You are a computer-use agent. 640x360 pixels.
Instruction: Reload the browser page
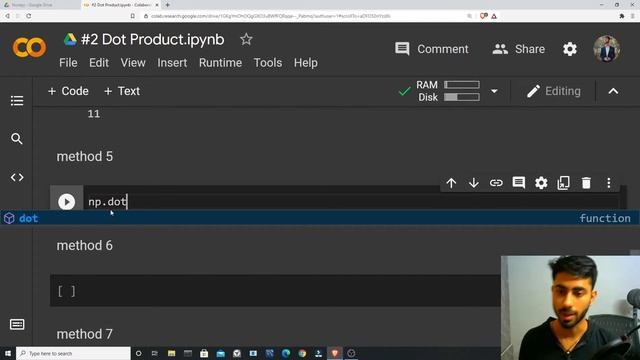point(29,16)
